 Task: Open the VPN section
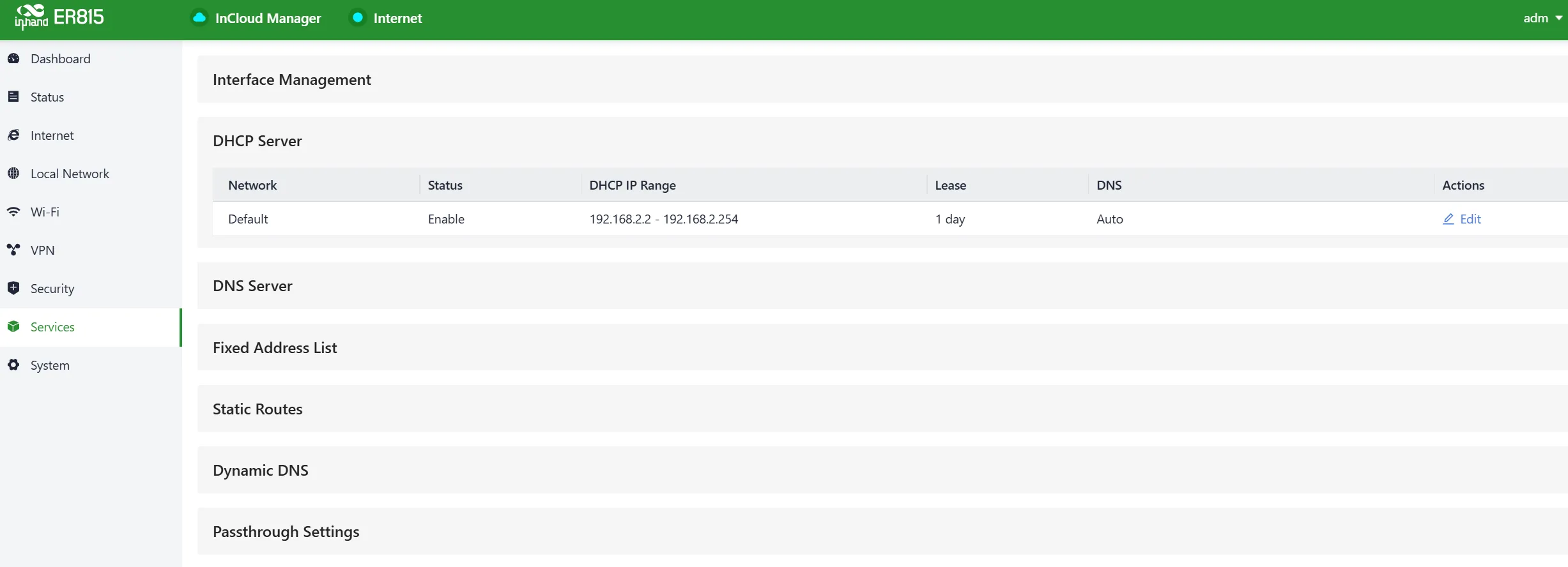pyautogui.click(x=91, y=250)
